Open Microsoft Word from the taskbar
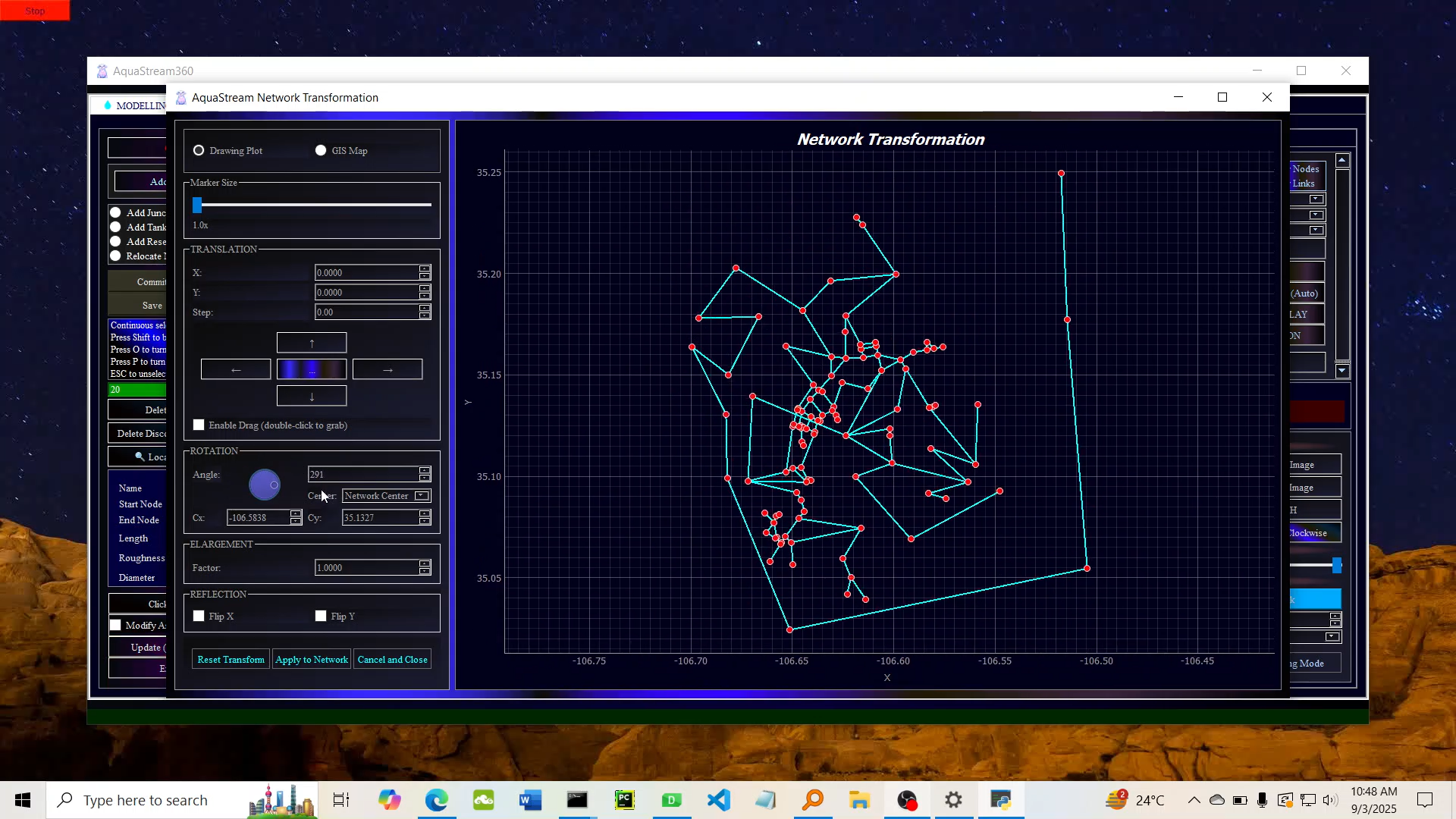 529,800
